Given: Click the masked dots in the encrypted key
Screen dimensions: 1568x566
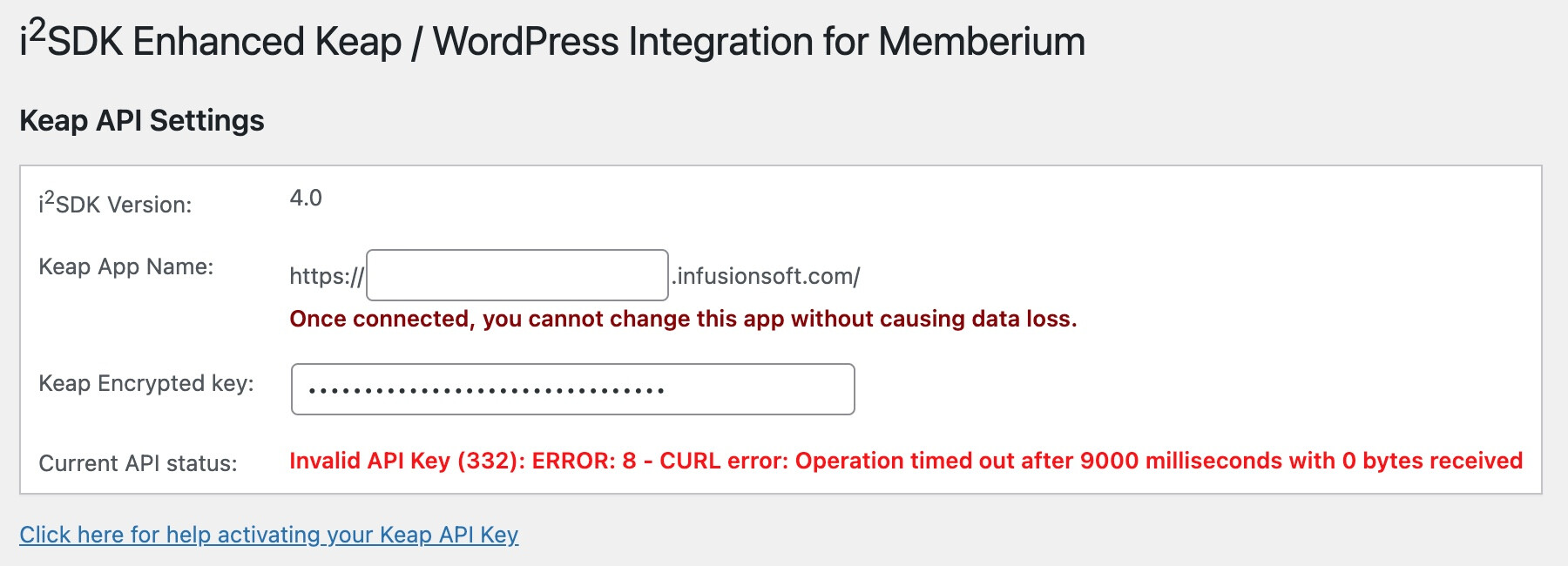Looking at the screenshot, I should 486,391.
